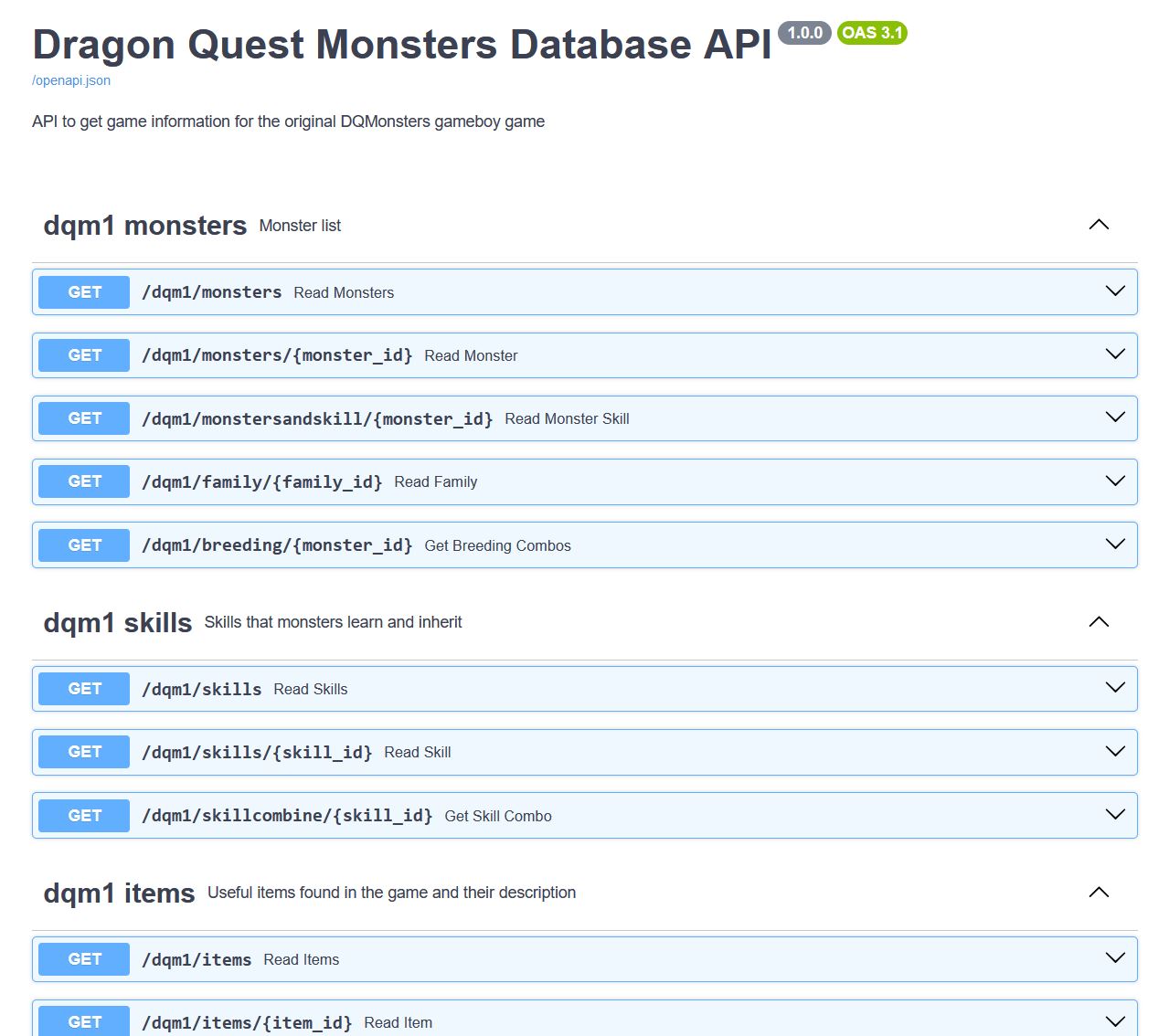
Task: Select the /dqm1/items/{item_id} path
Action: click(247, 1022)
